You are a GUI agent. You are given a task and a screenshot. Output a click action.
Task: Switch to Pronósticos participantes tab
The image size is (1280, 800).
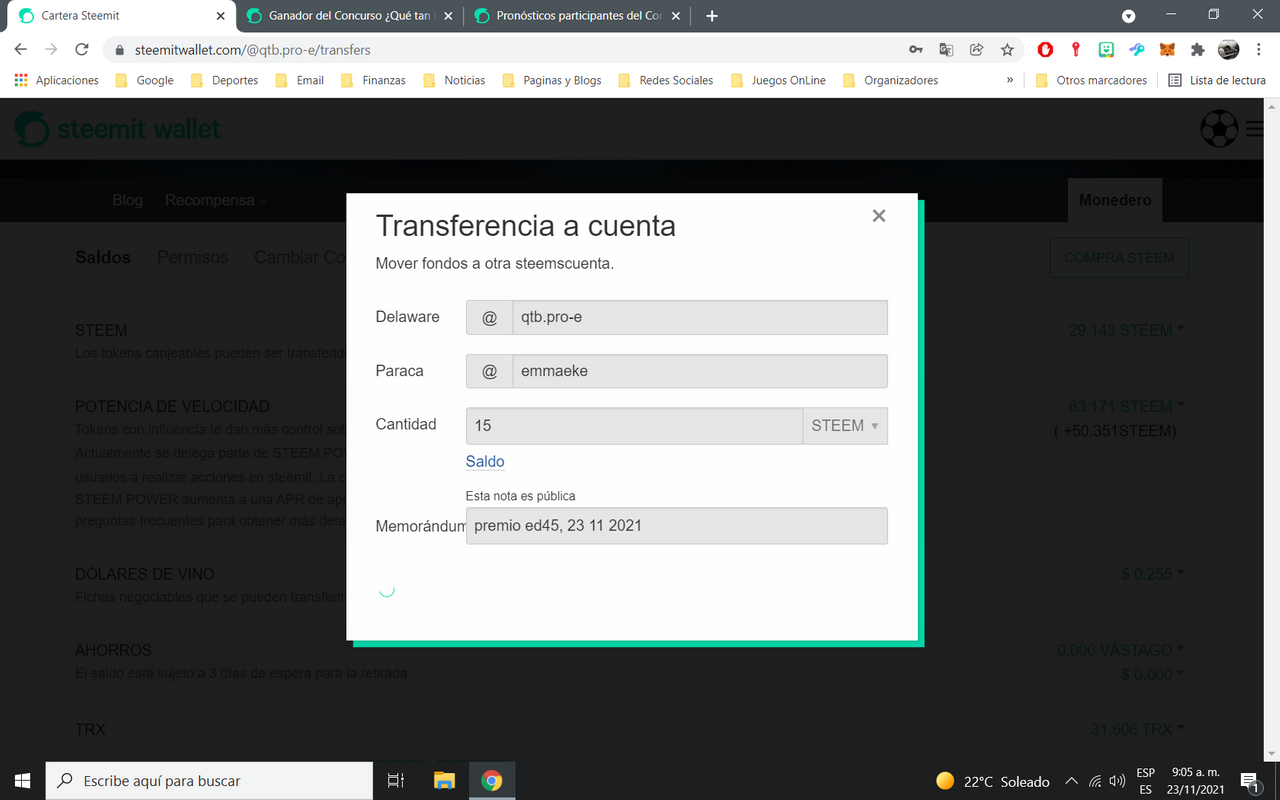[x=580, y=16]
